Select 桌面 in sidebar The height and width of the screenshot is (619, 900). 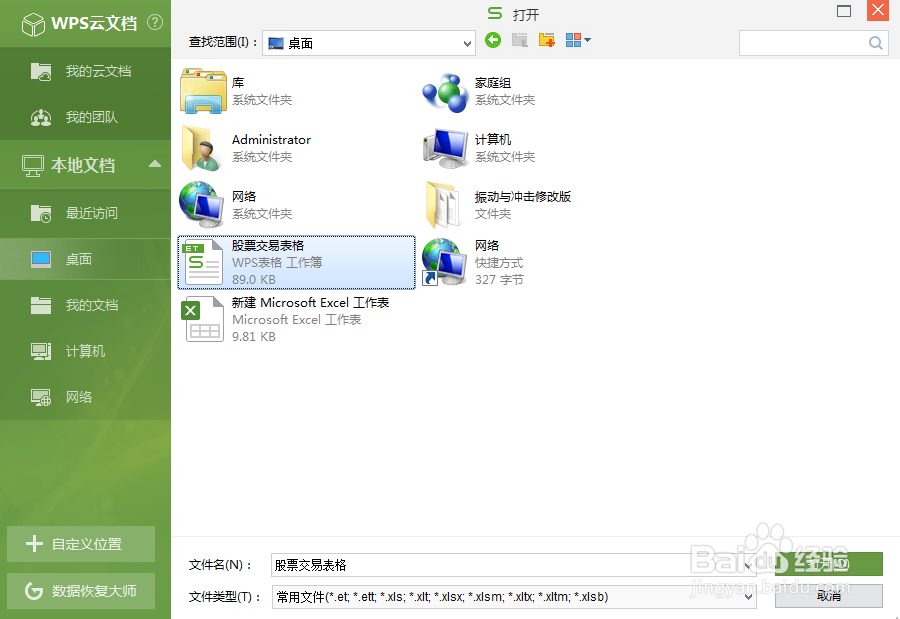pos(86,259)
